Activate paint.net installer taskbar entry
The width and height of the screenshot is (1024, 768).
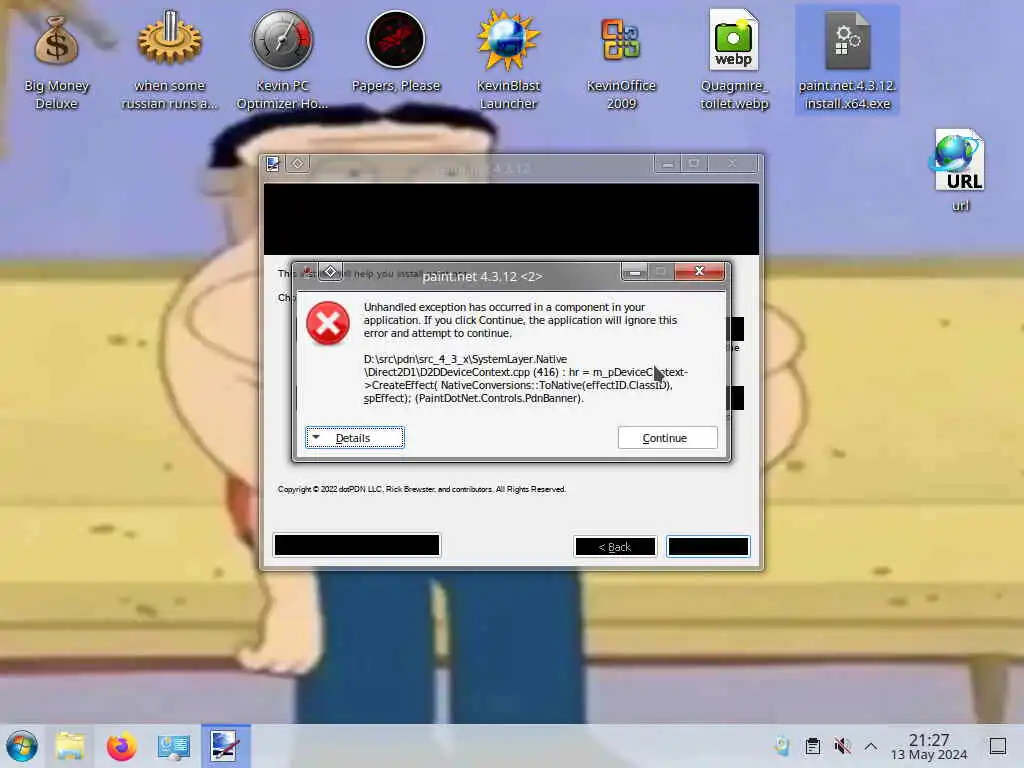[x=225, y=746]
